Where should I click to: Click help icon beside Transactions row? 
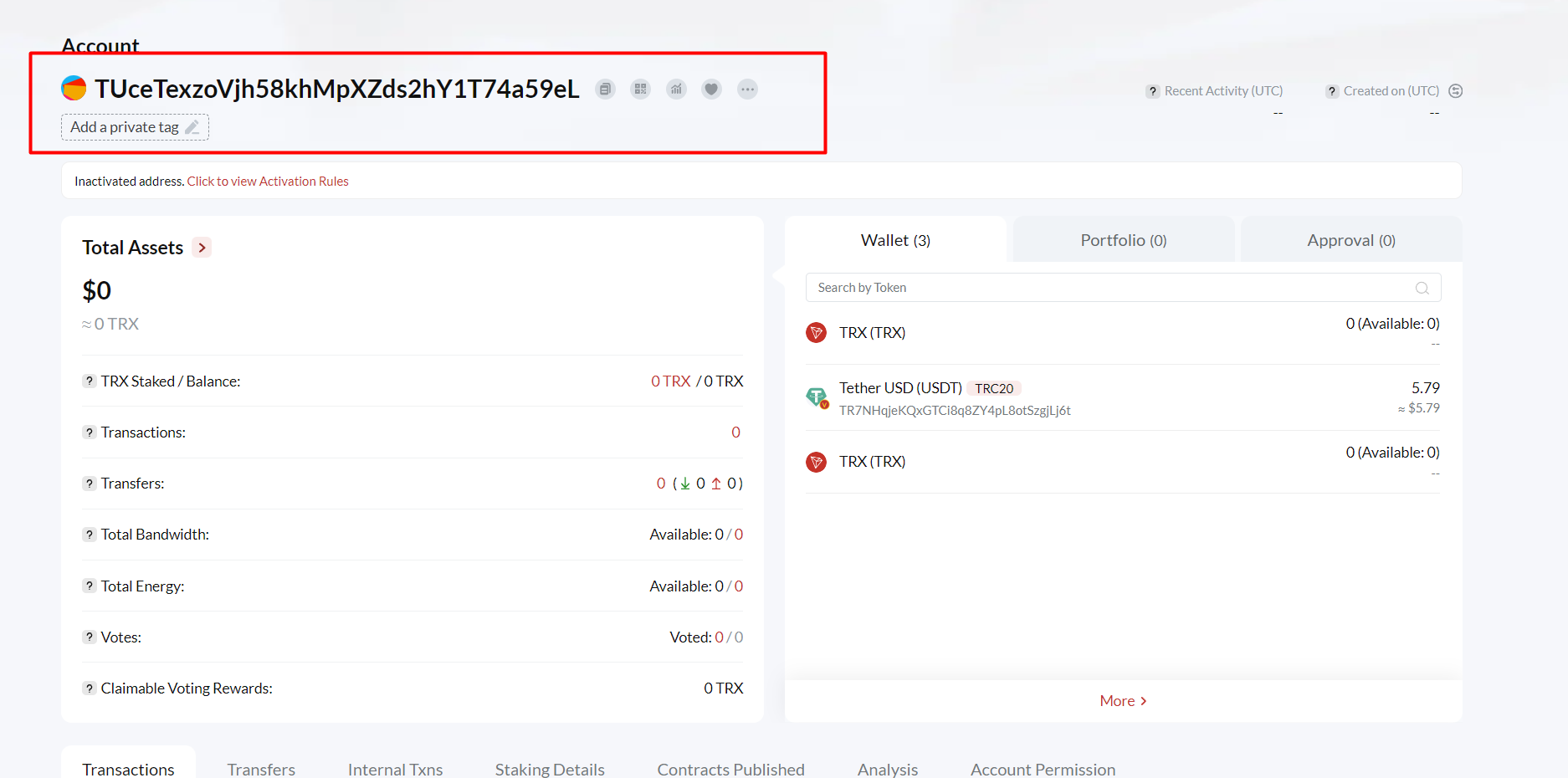click(x=90, y=433)
